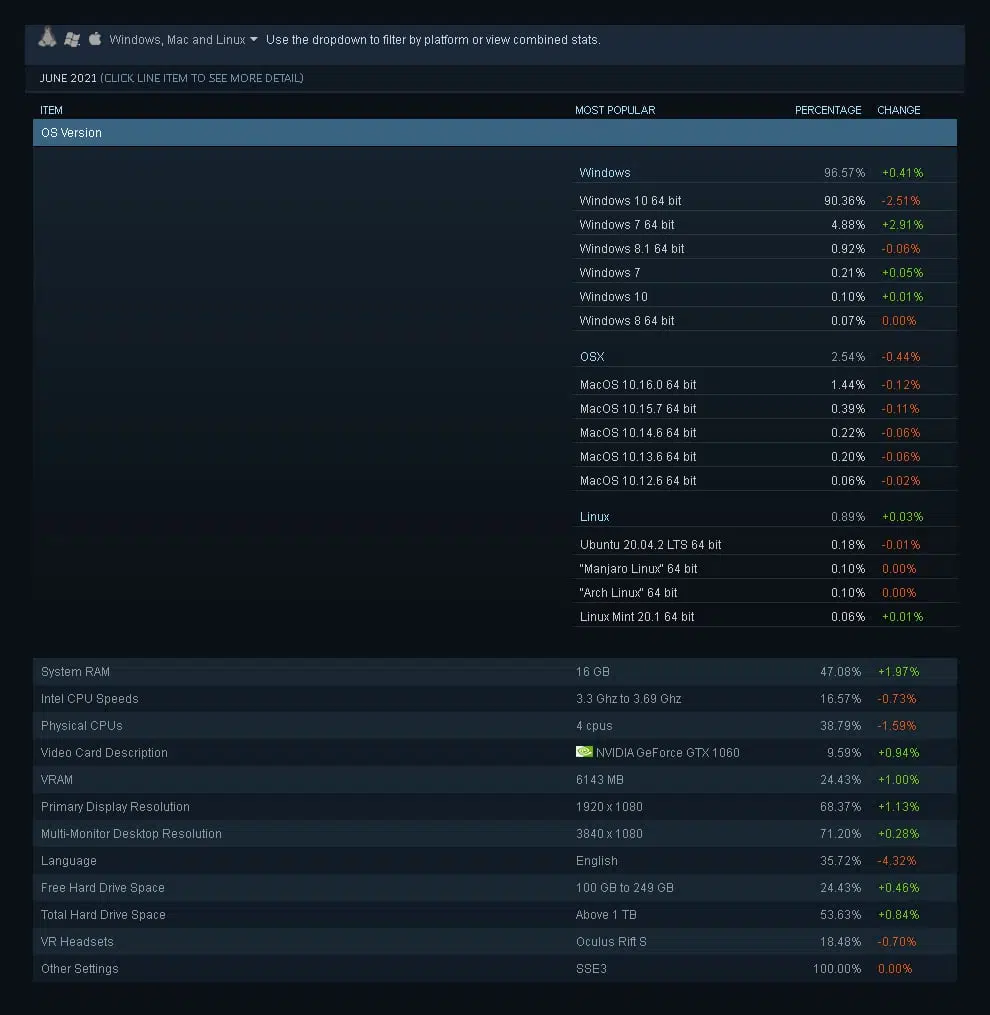Click the Linux penguin platform icon
Viewport: 990px width, 1015px height.
click(47, 38)
